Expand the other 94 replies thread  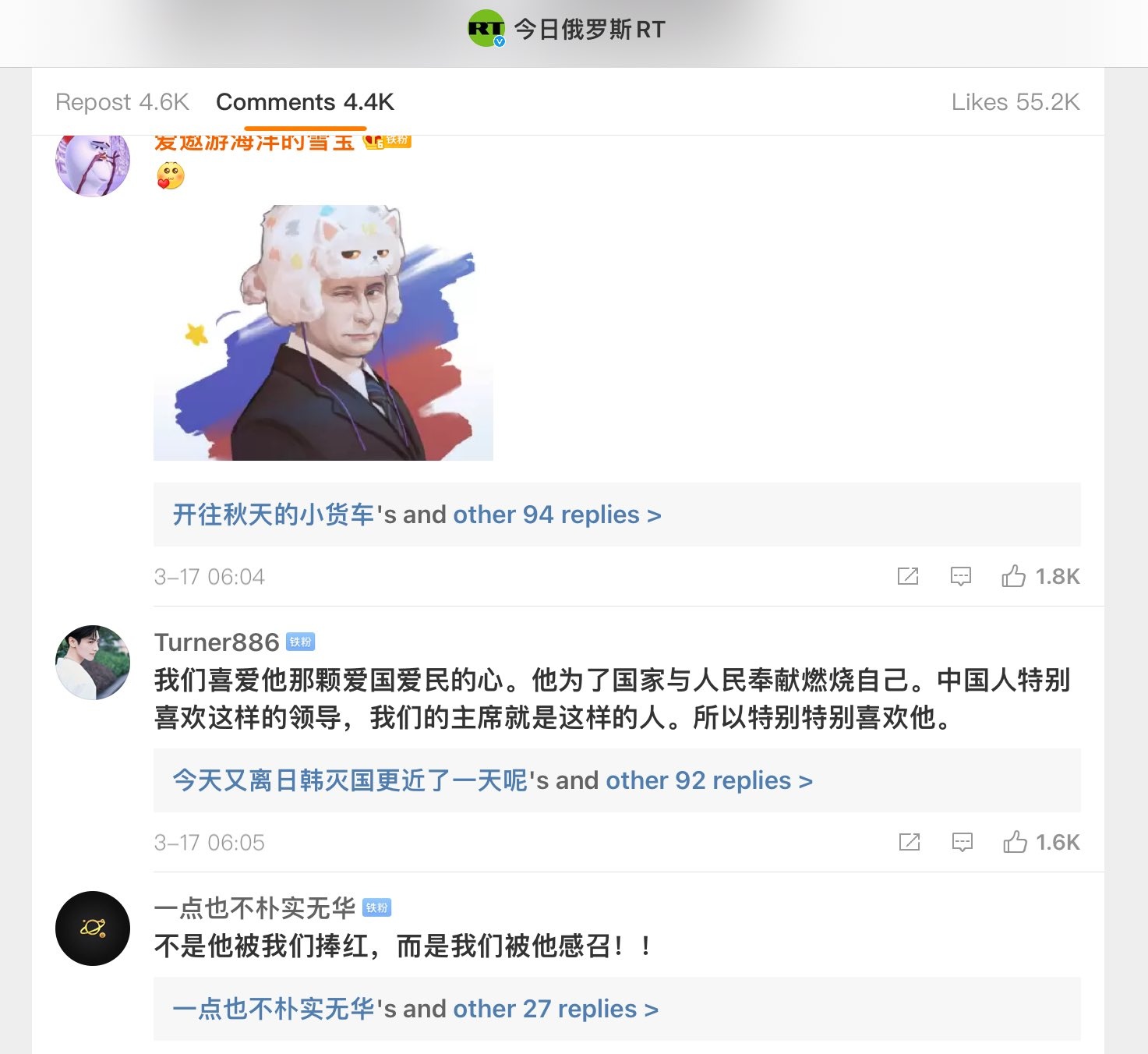tap(557, 515)
